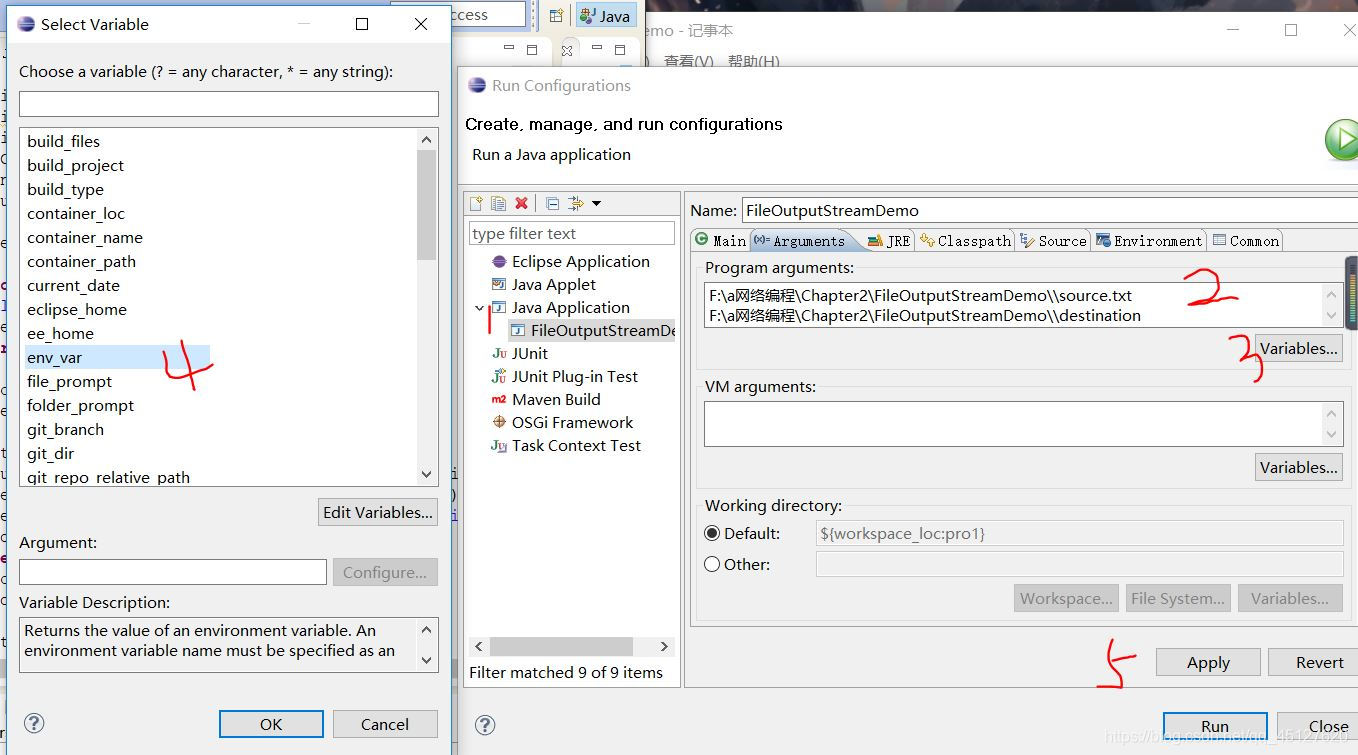Select the Default working directory option

click(x=711, y=533)
